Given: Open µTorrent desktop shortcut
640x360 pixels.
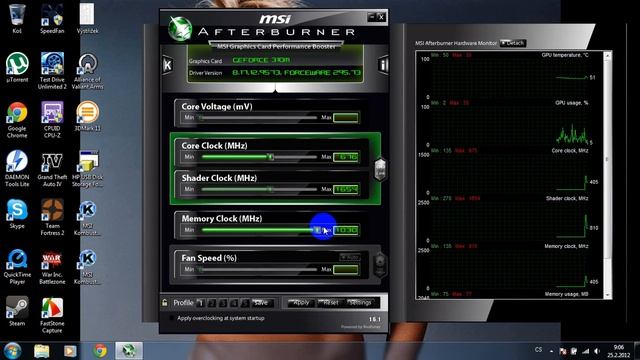Looking at the screenshot, I should [17, 68].
